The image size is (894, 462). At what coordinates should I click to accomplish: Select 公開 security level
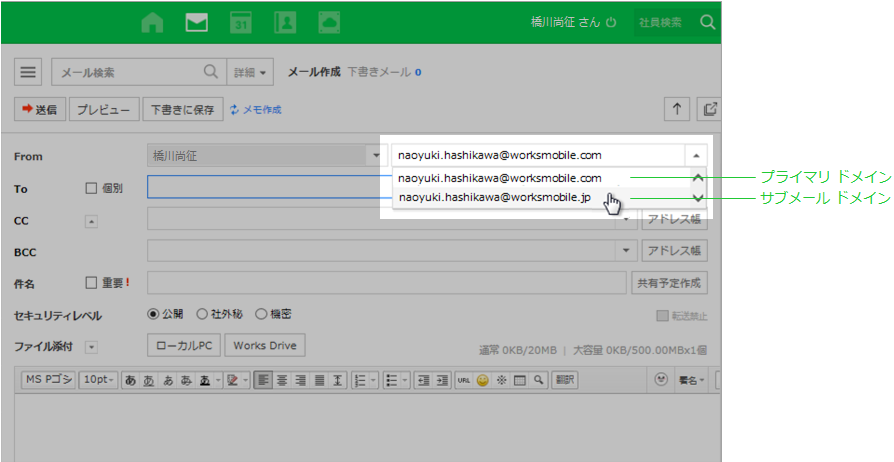153,314
